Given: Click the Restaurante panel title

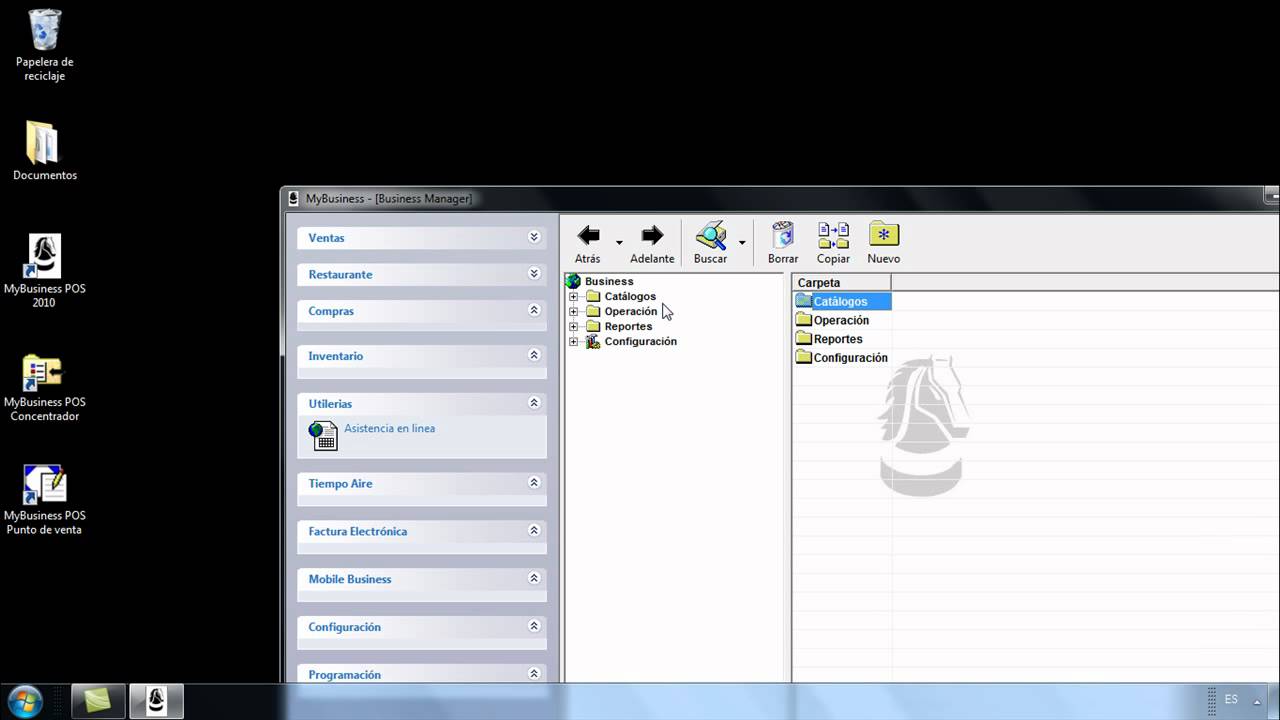Looking at the screenshot, I should (340, 274).
